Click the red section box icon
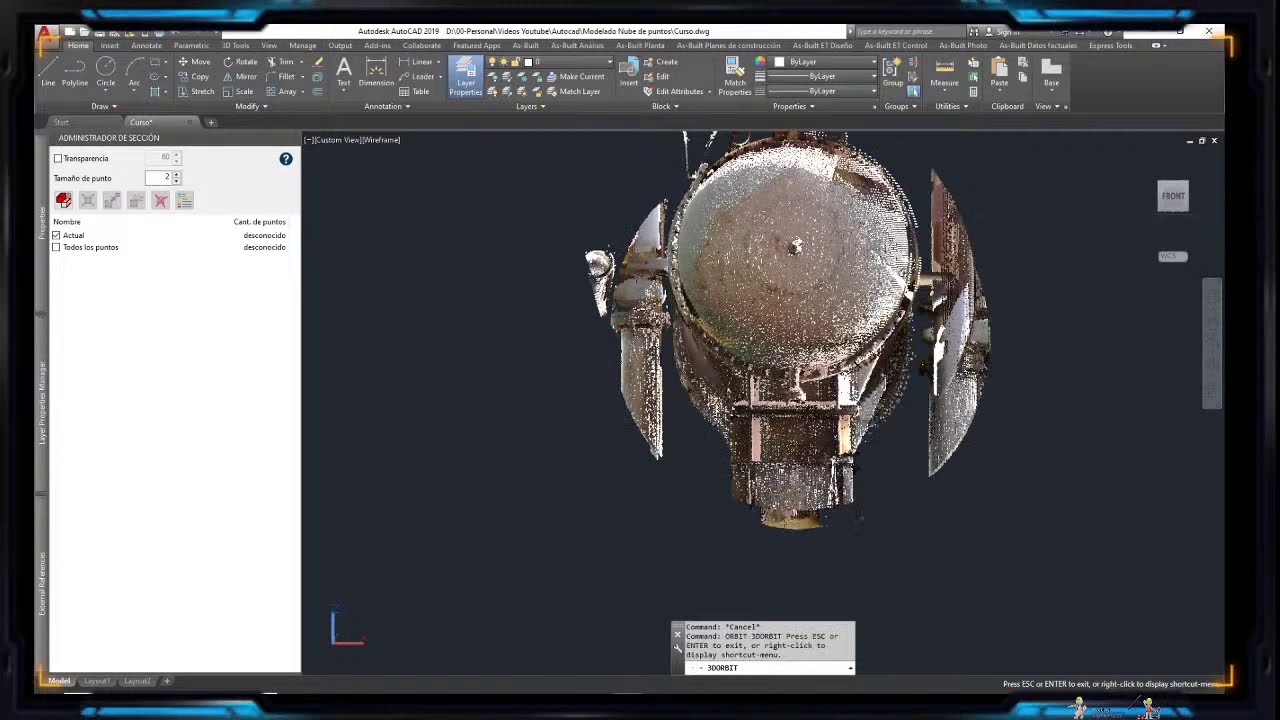Viewport: 1280px width, 720px height. pyautogui.click(x=64, y=200)
